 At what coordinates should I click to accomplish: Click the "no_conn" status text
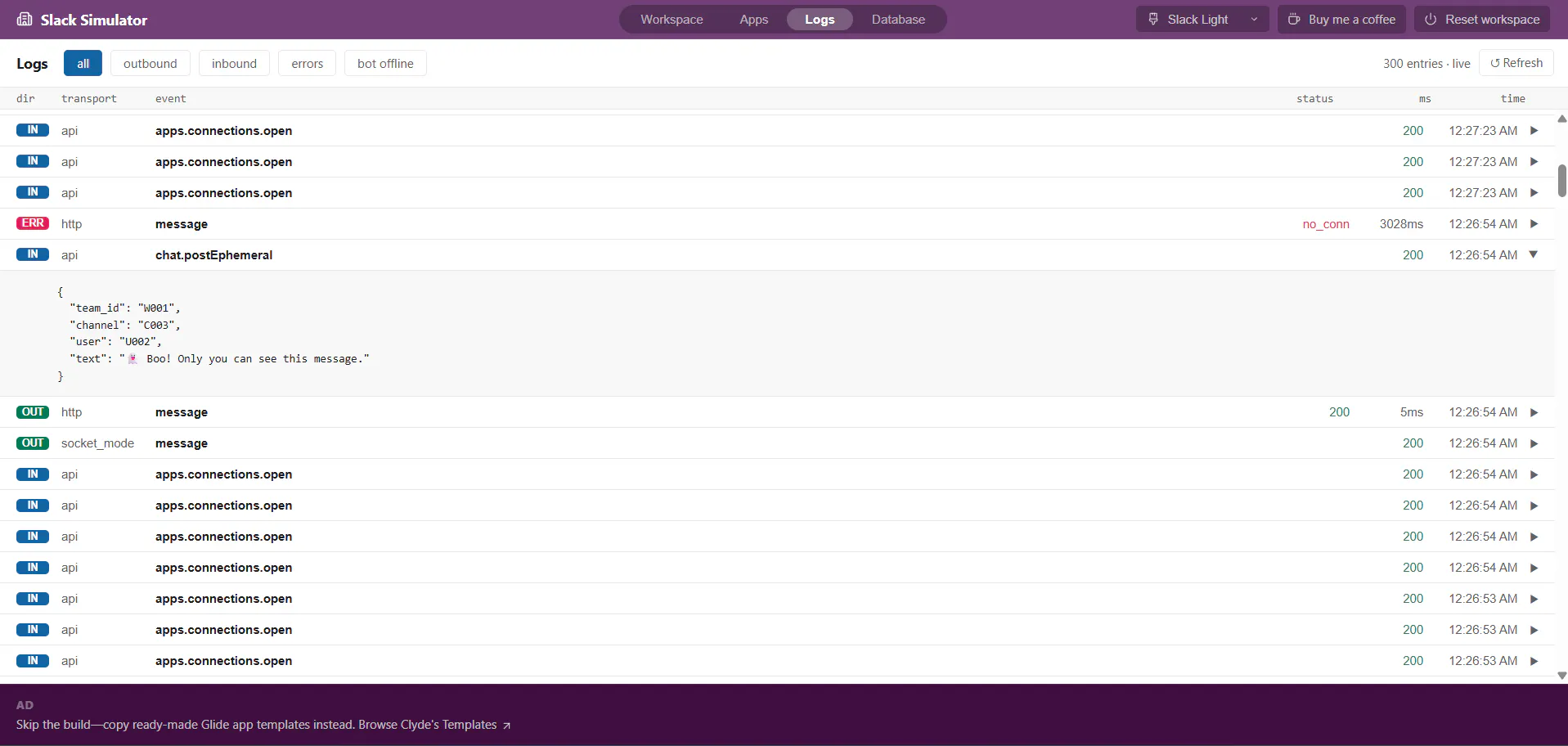pos(1326,224)
